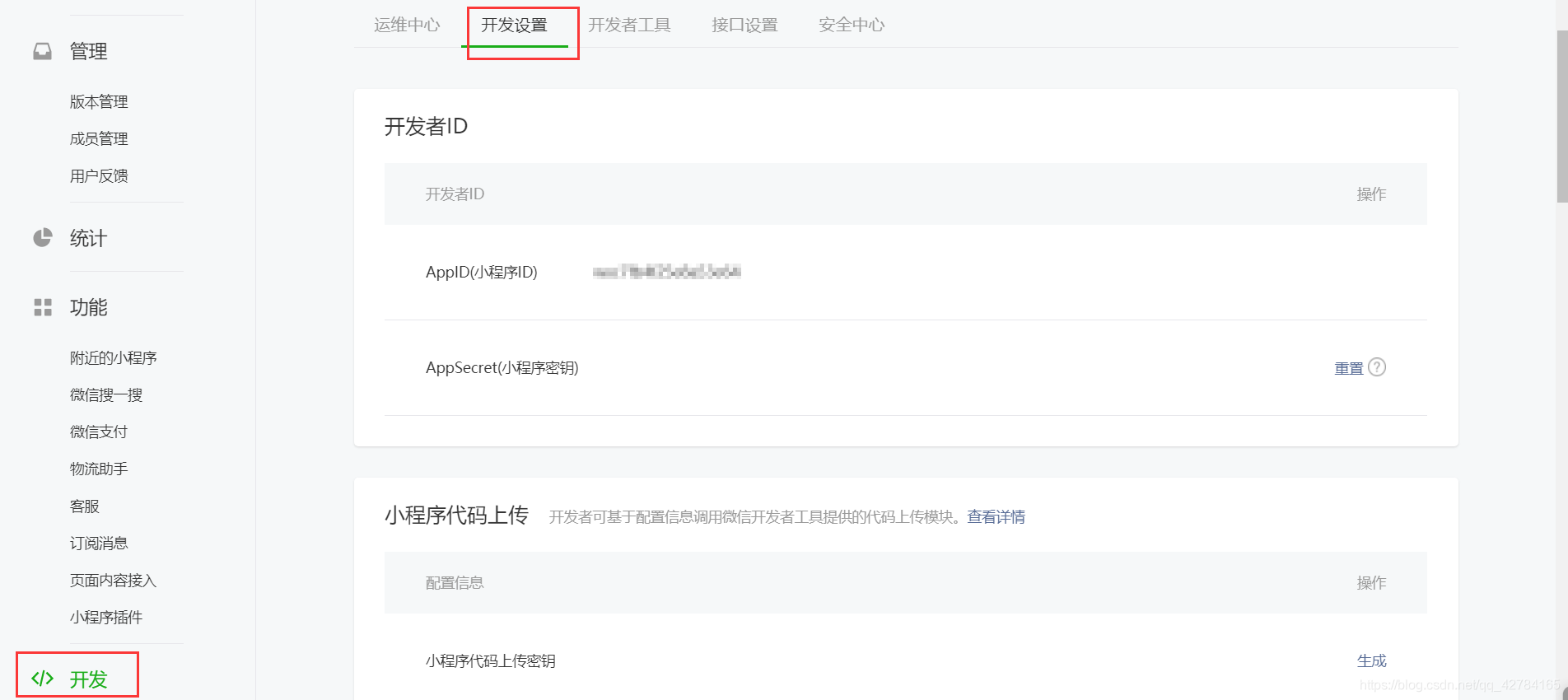Click 生成 for the upload key
The height and width of the screenshot is (700, 1568).
[x=1371, y=660]
